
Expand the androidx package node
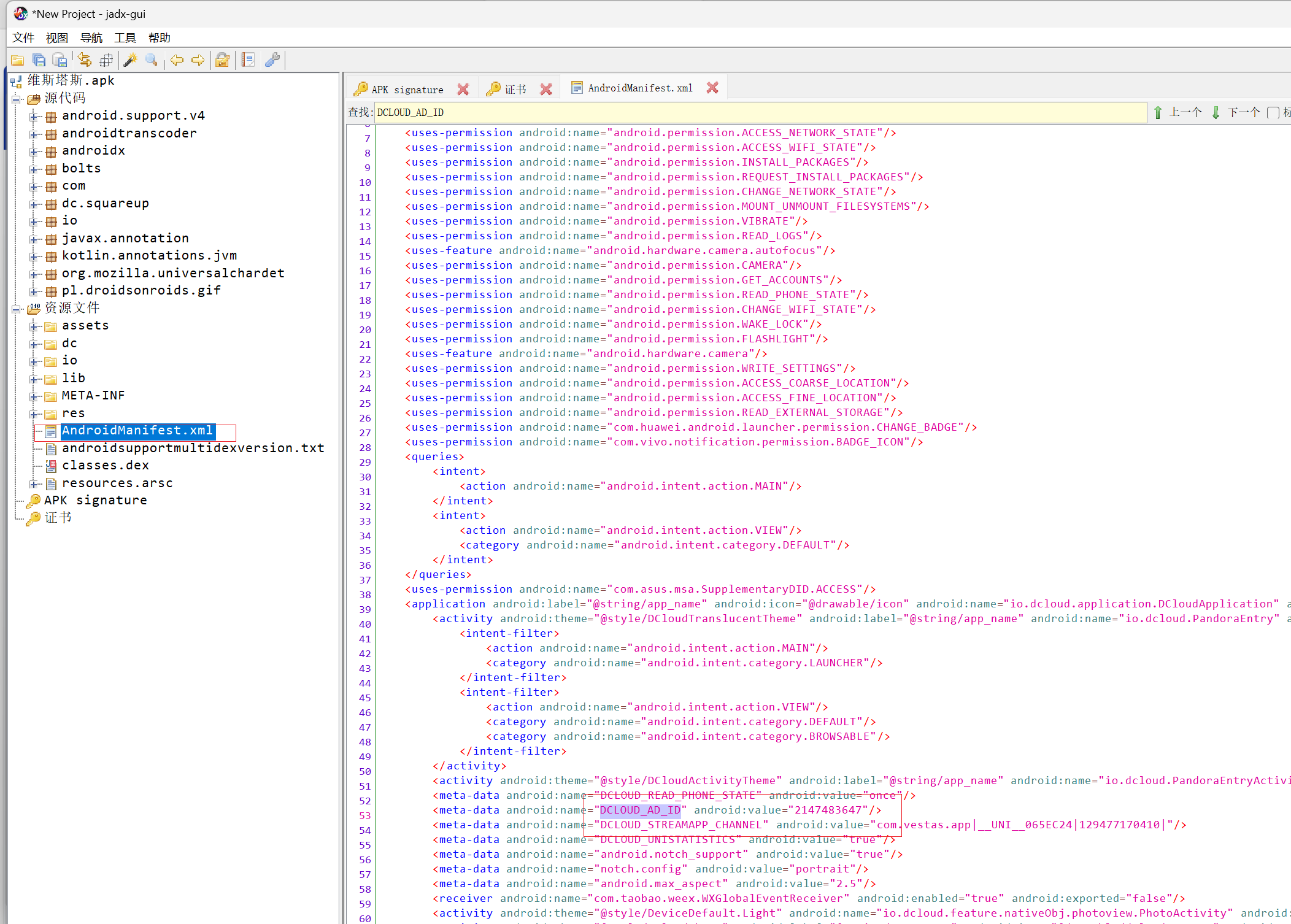(33, 152)
